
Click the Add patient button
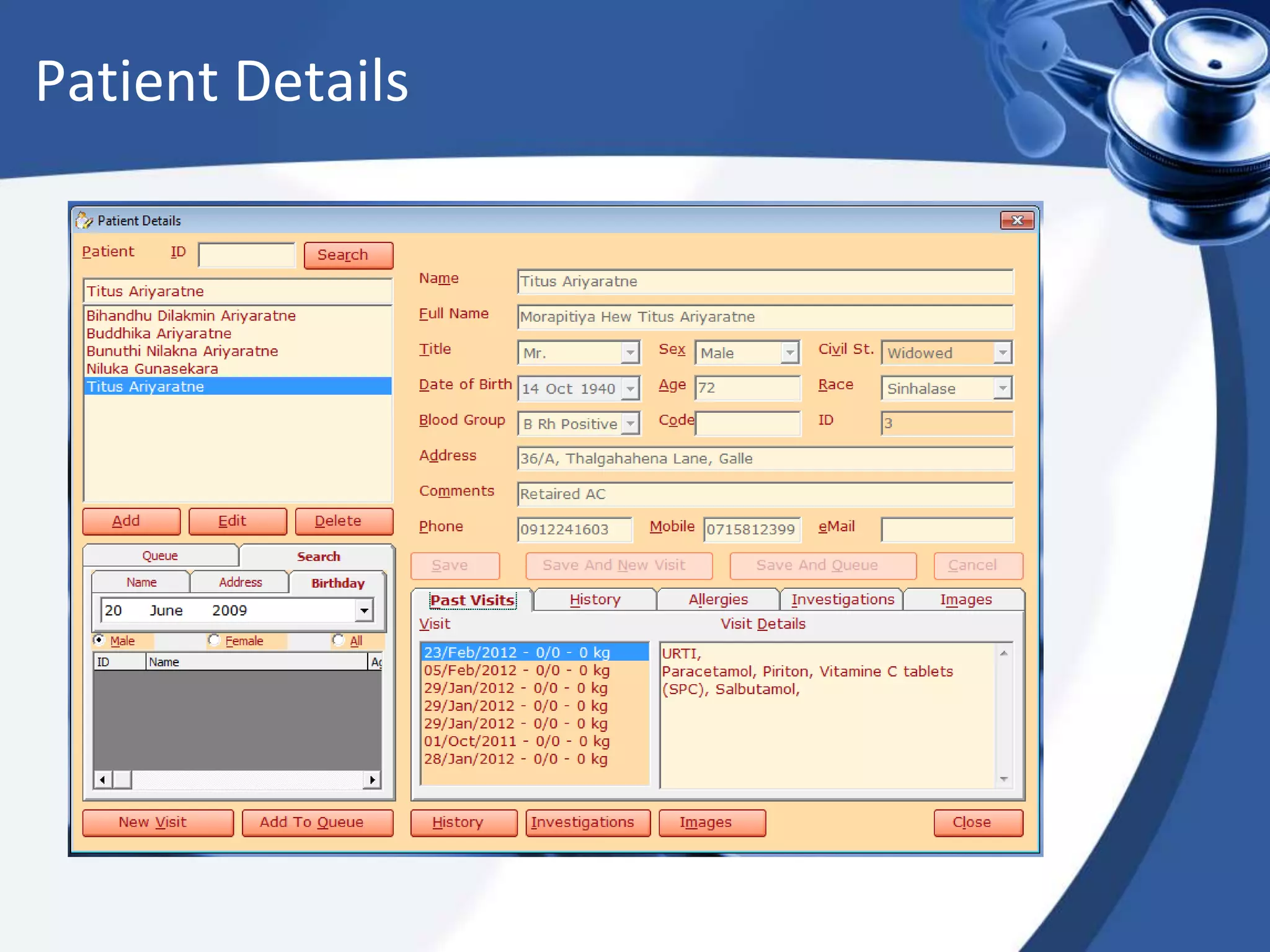tap(131, 521)
